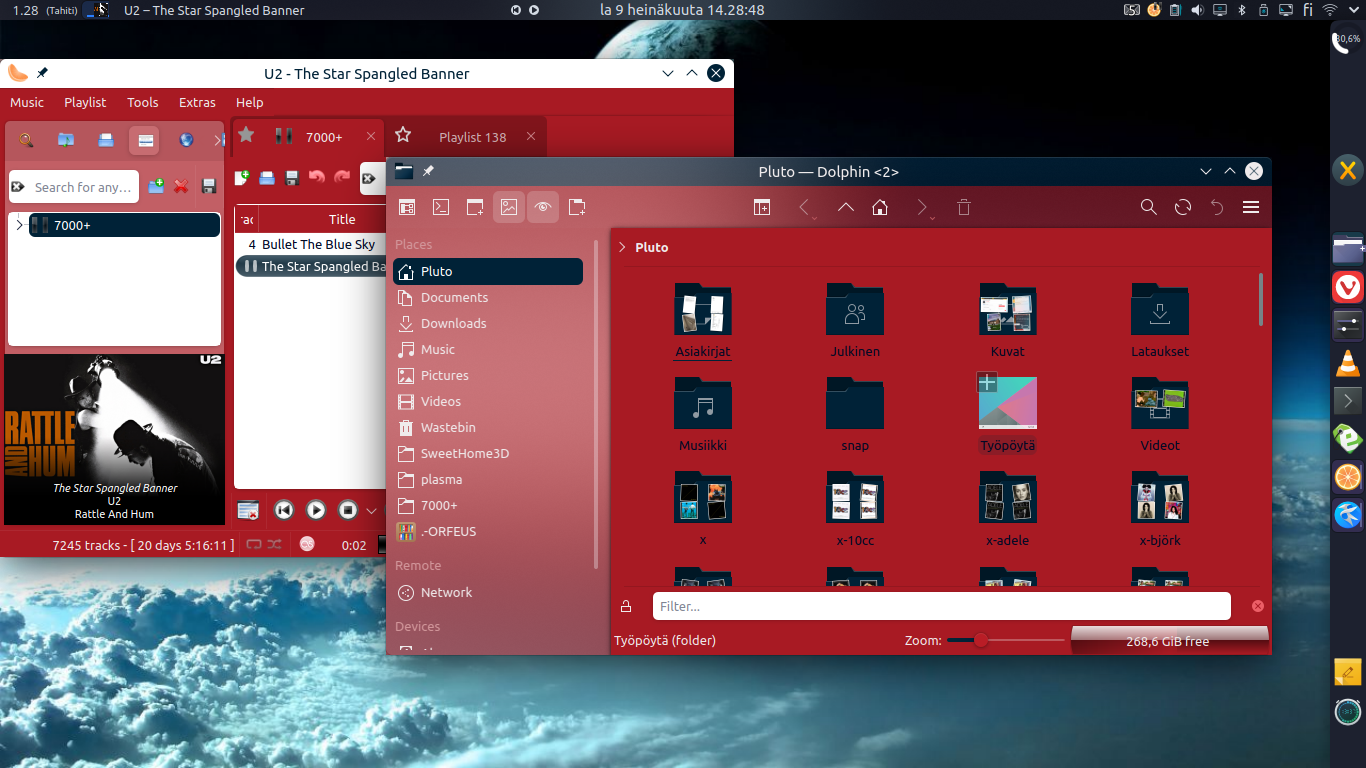Toggle Last.fm scrobbling button
This screenshot has width=1366, height=768.
tap(307, 544)
